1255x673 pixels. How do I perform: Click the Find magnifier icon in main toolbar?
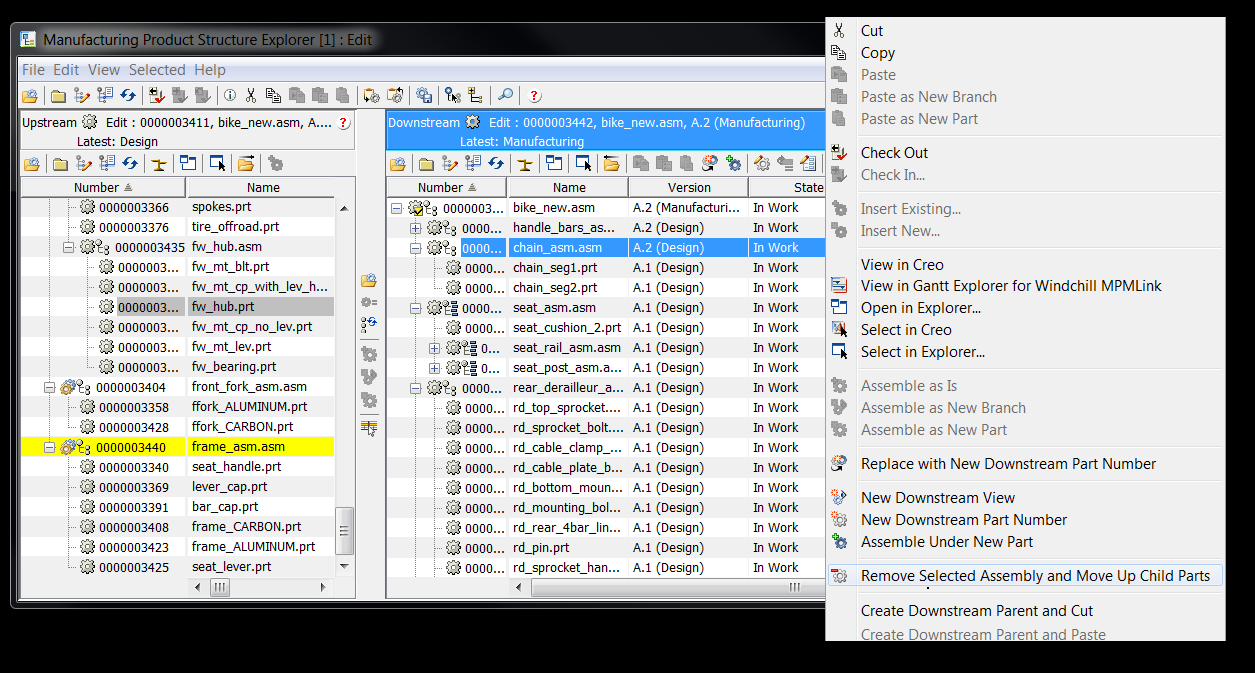coord(506,96)
